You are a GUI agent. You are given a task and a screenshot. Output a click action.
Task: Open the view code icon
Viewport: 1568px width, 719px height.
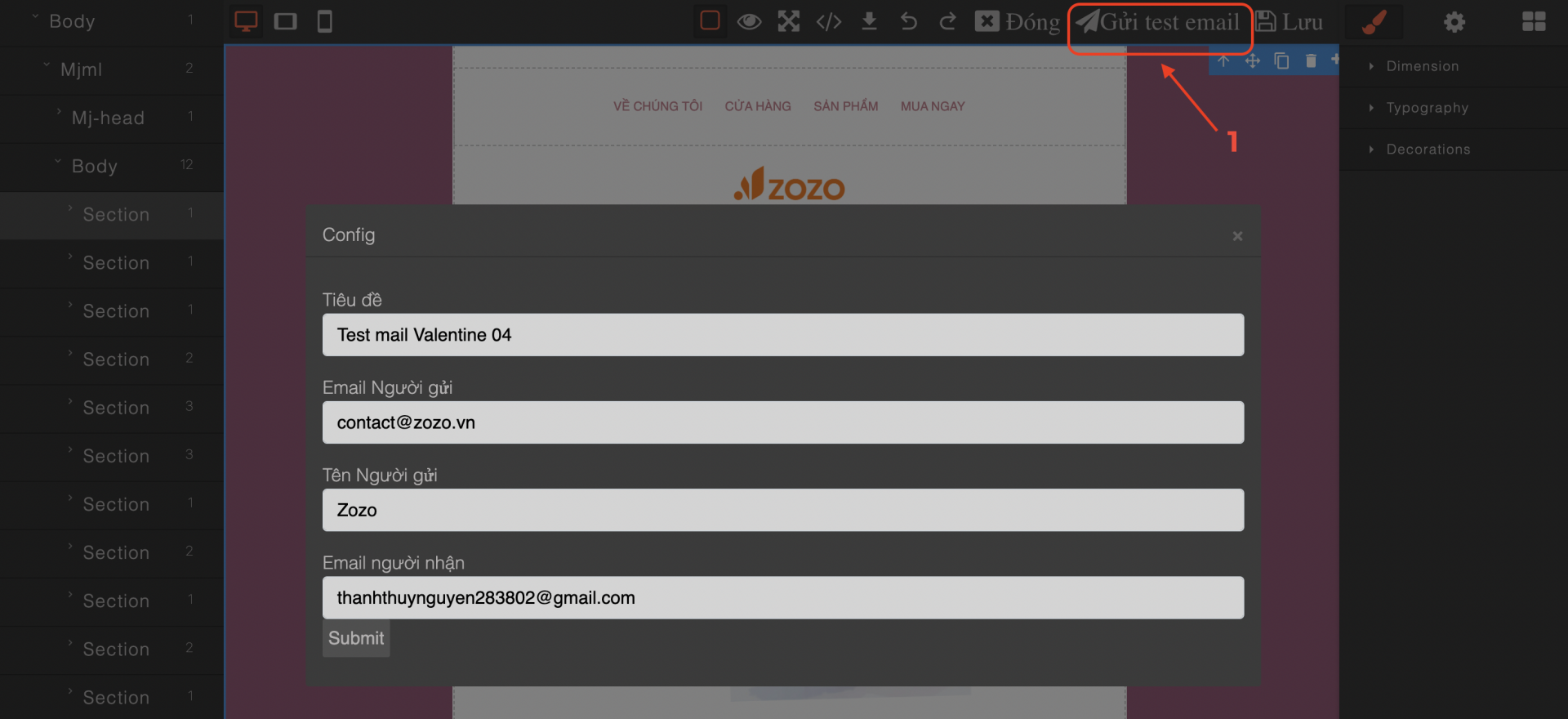coord(828,21)
